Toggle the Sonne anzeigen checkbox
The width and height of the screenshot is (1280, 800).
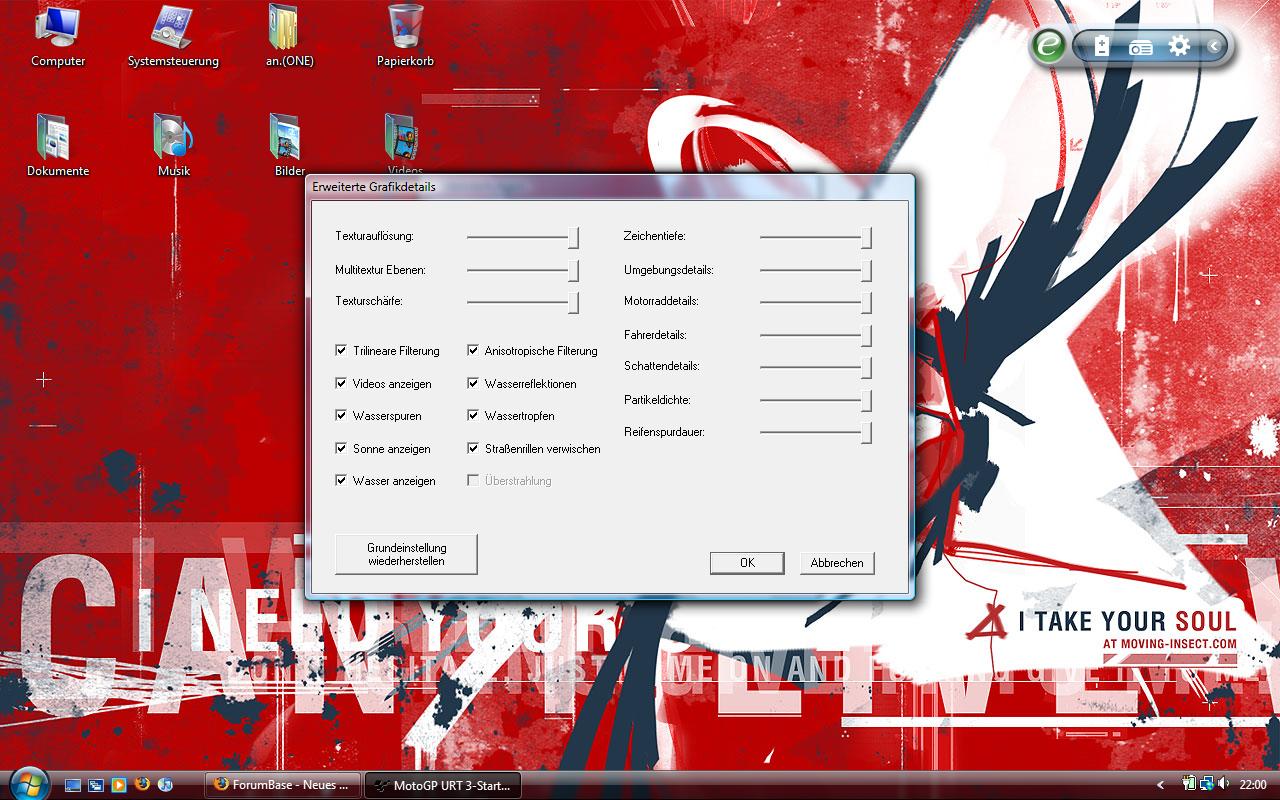click(x=341, y=449)
